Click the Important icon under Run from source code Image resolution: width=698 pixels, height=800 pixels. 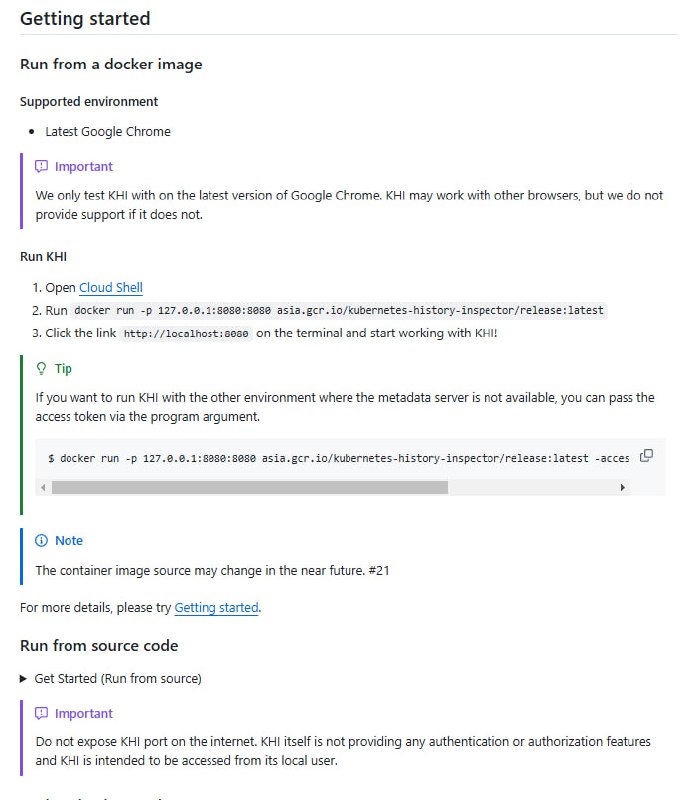(41, 713)
